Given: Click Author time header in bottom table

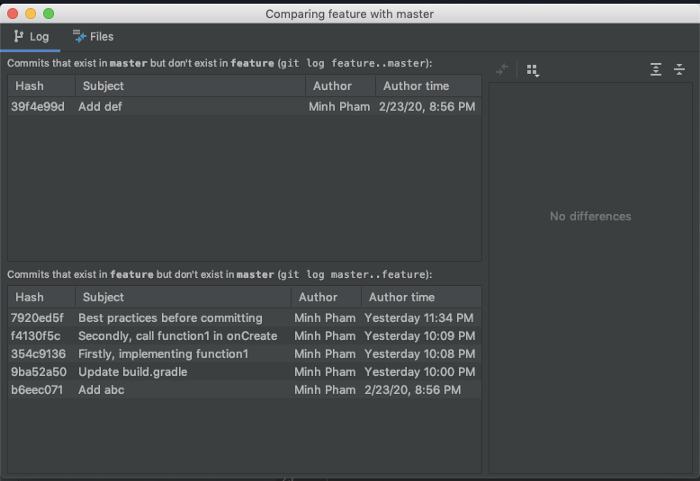Looking at the screenshot, I should [x=402, y=297].
